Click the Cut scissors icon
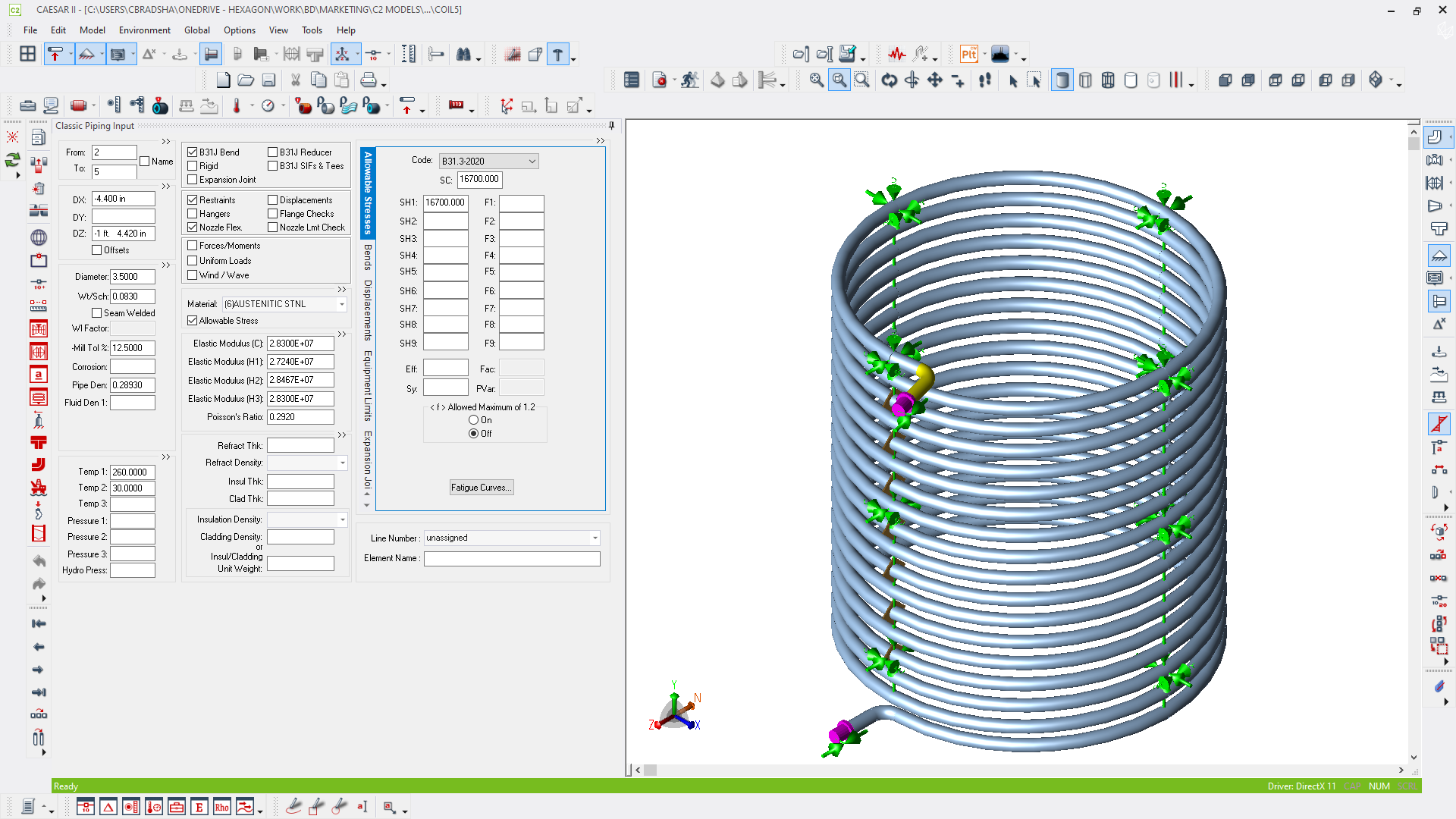This screenshot has width=1456, height=819. click(296, 80)
